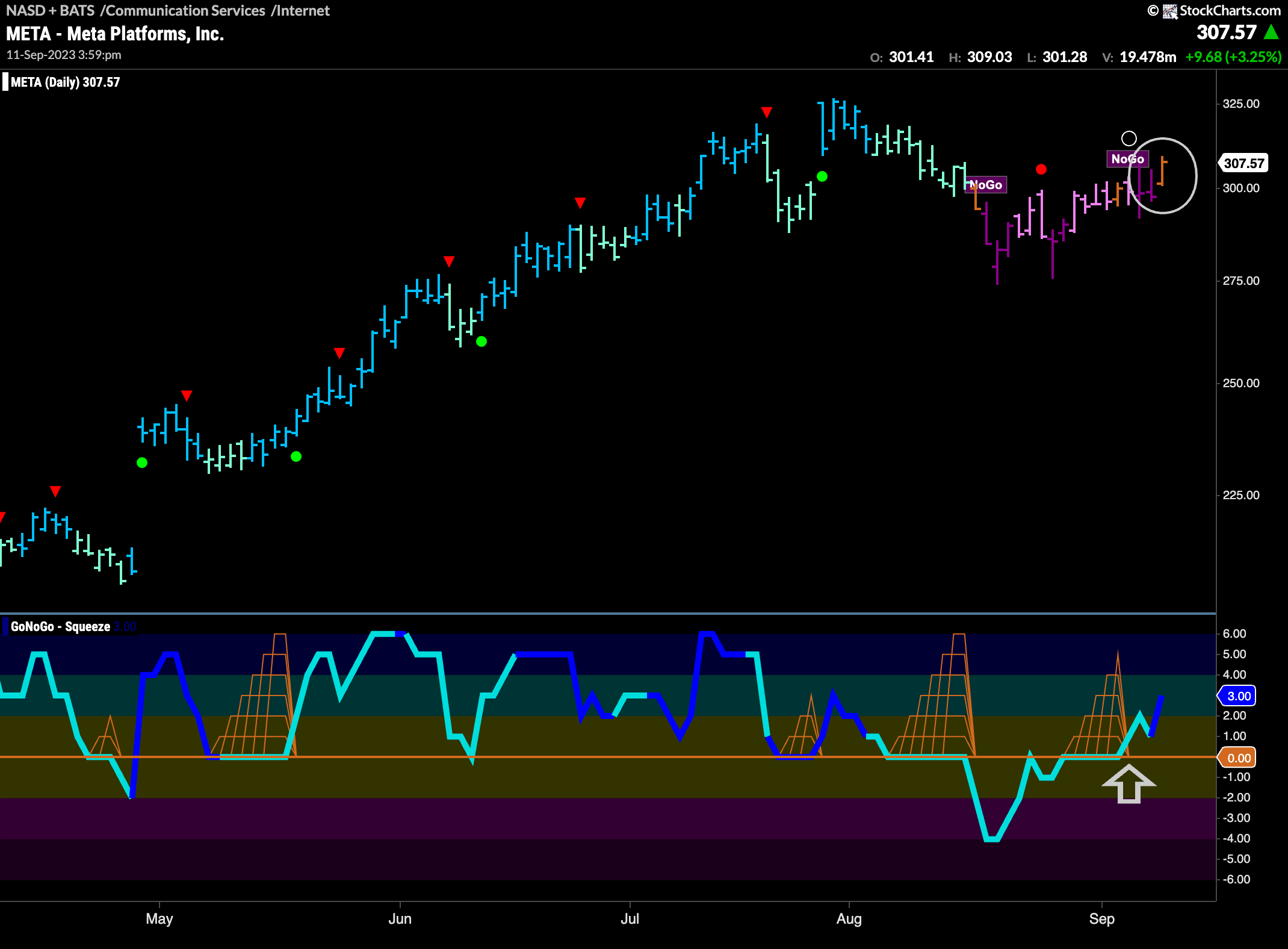The height and width of the screenshot is (949, 1288).
Task: Click the red triangle marker above the late-June bars
Action: (580, 203)
